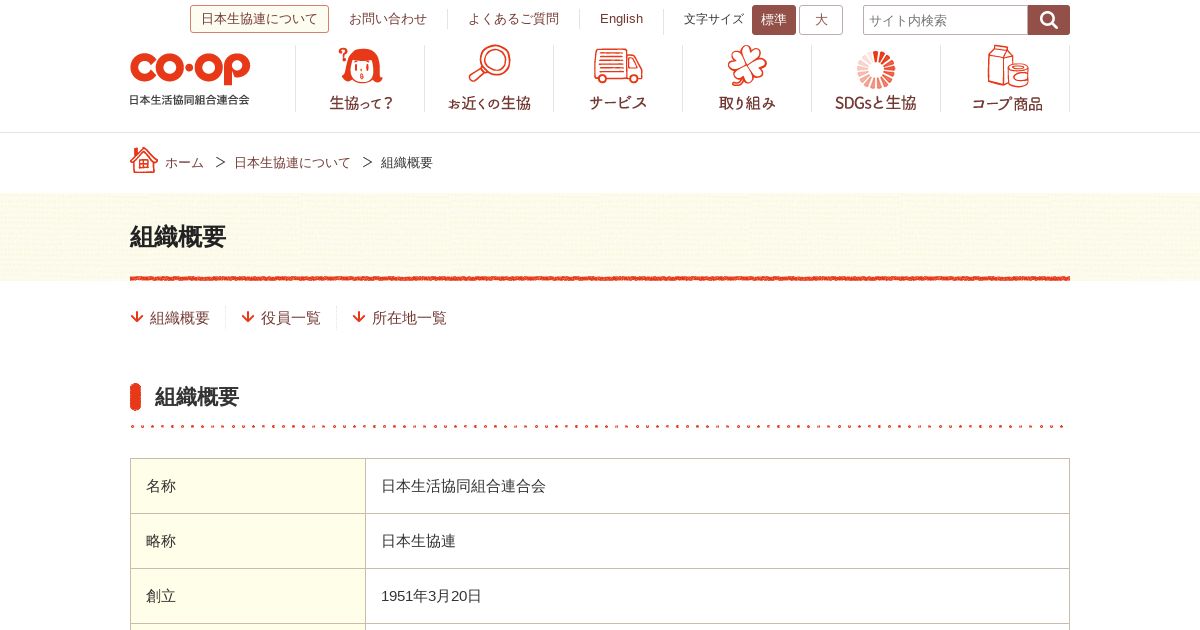Open 日本生協連について top link
Screen dimensions: 1200x630
259,19
